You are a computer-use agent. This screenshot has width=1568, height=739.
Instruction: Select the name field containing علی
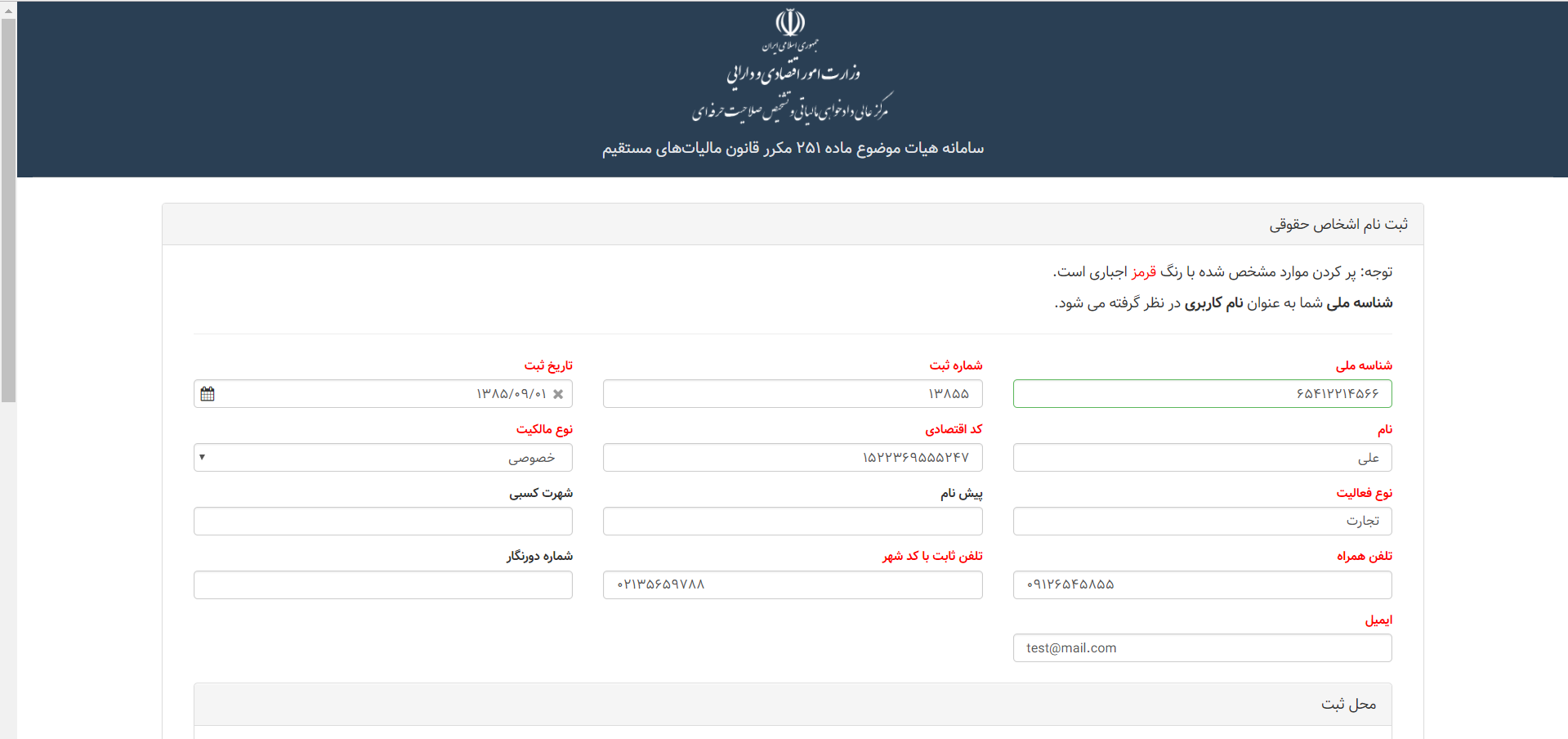pyautogui.click(x=1202, y=458)
